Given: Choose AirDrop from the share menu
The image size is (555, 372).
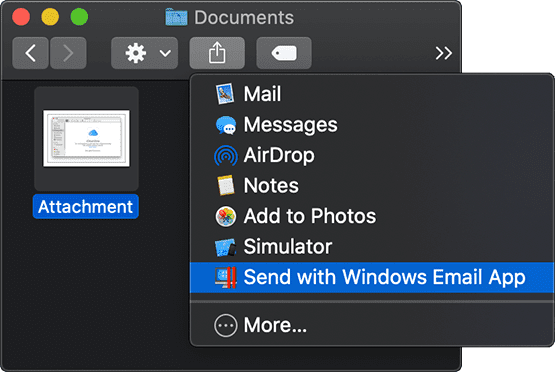Looking at the screenshot, I should click(372, 155).
